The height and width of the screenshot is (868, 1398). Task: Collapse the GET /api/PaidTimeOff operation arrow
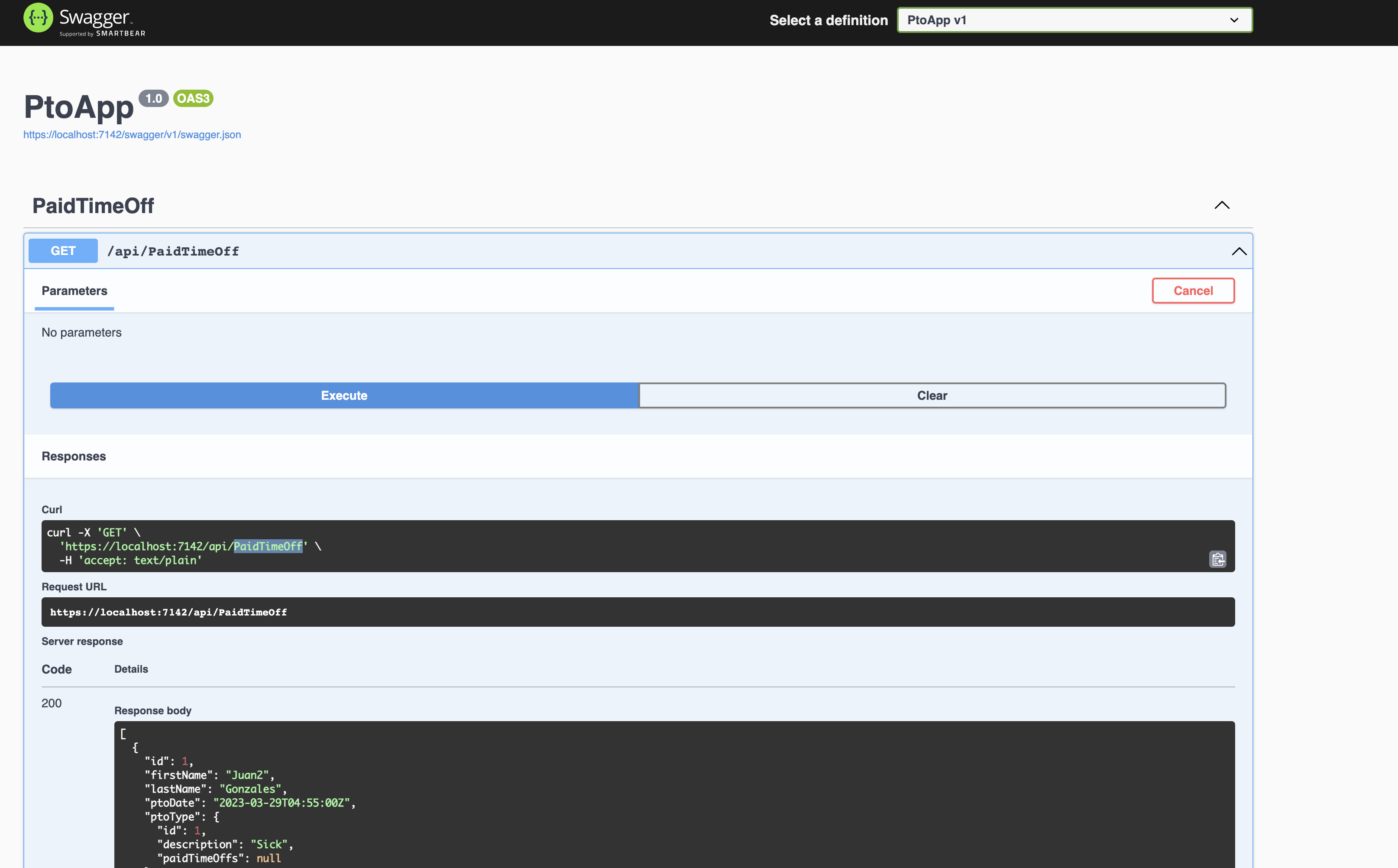coord(1239,251)
